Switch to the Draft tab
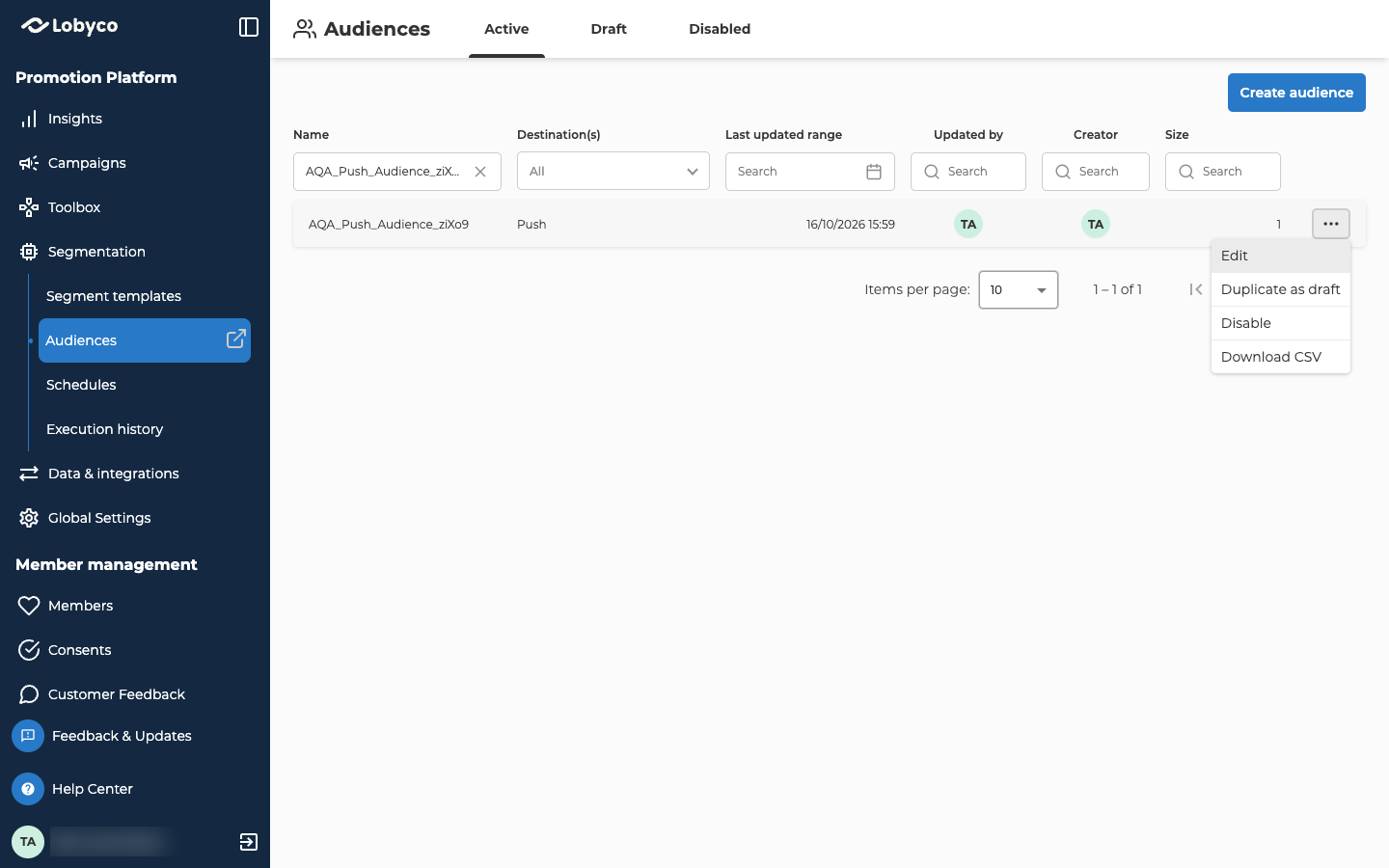The height and width of the screenshot is (868, 1389). (609, 29)
